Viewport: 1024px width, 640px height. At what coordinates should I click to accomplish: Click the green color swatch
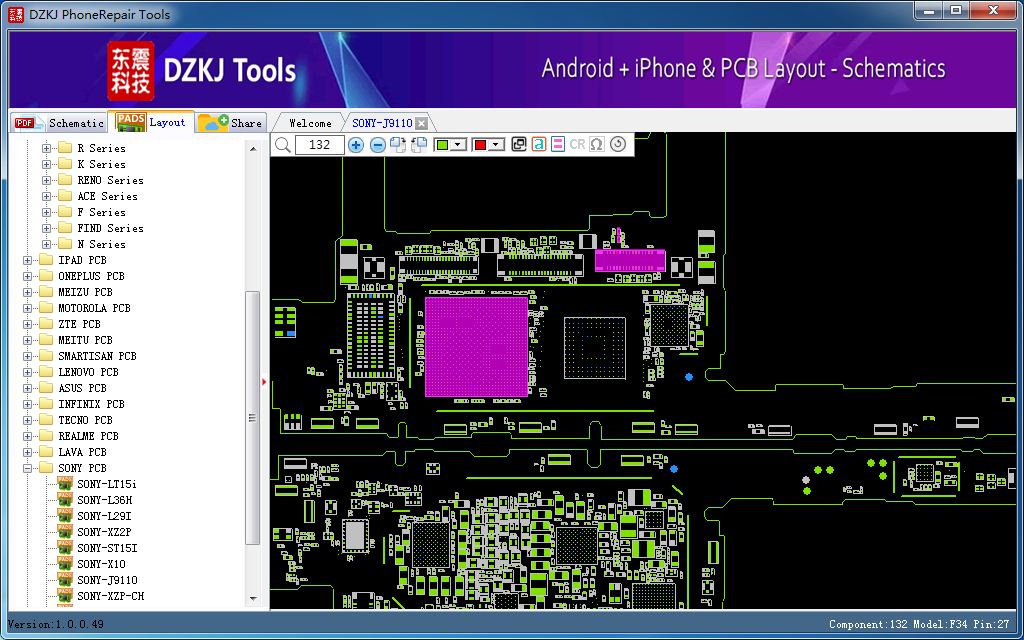coord(442,144)
